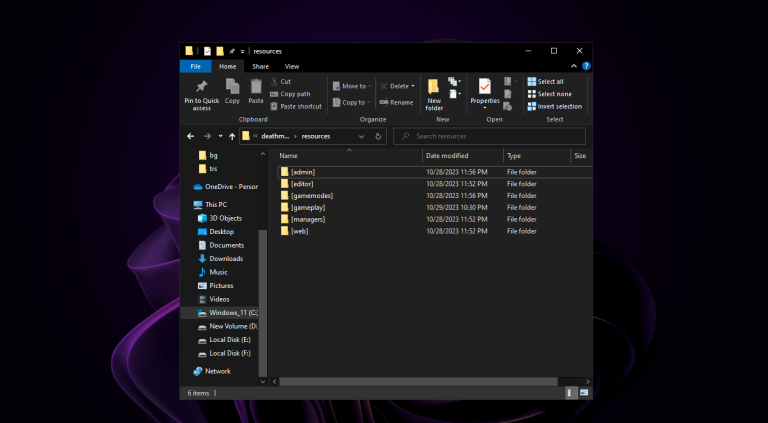Switch to large icons view in status bar
This screenshot has width=768, height=423.
pos(586,394)
